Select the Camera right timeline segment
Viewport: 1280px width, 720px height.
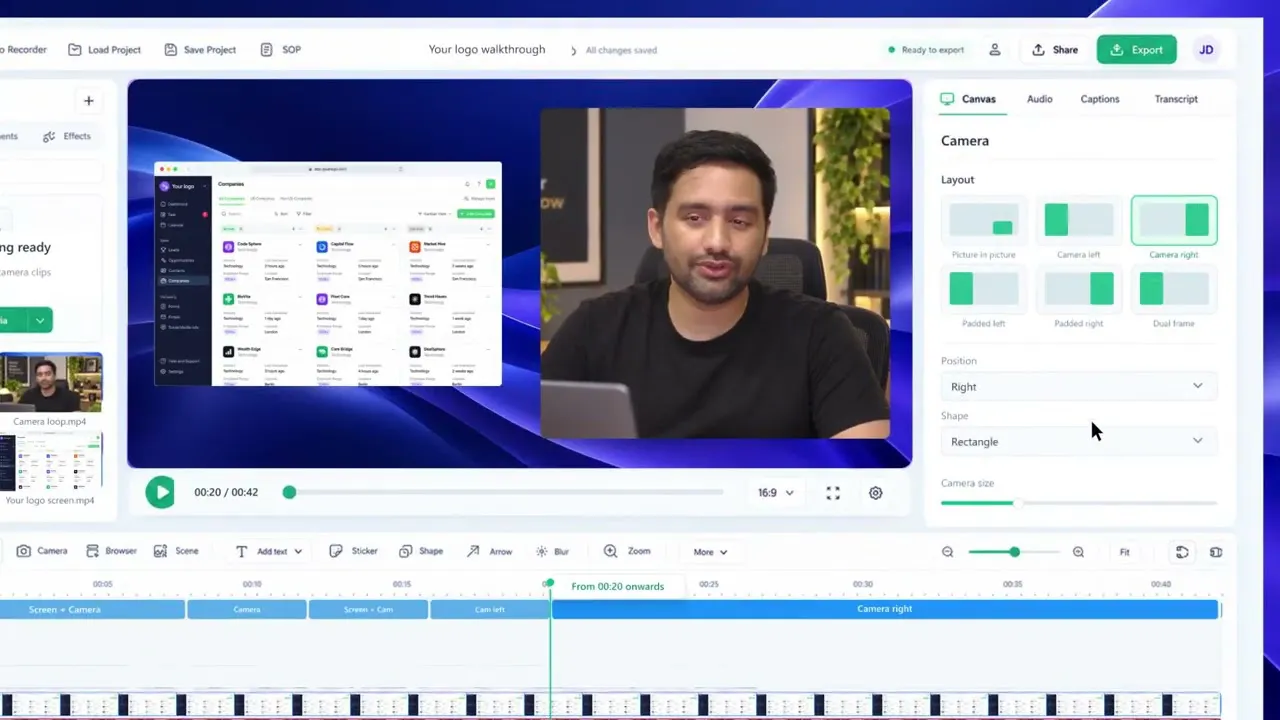(885, 609)
